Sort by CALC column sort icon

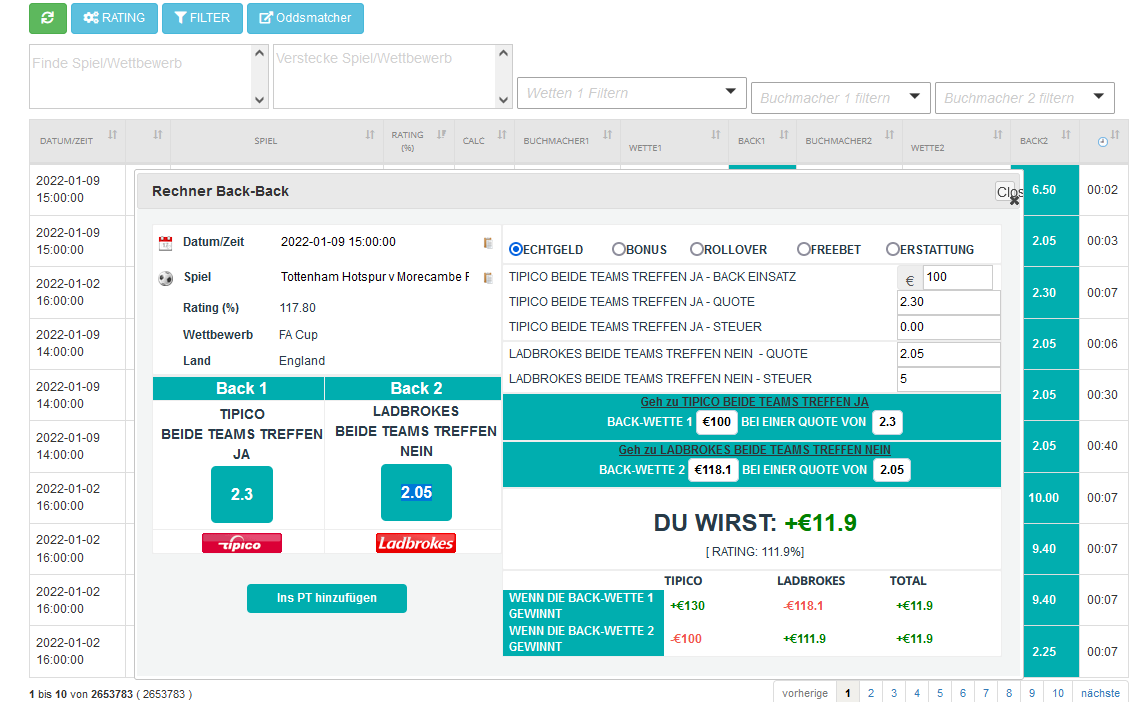pyautogui.click(x=502, y=135)
